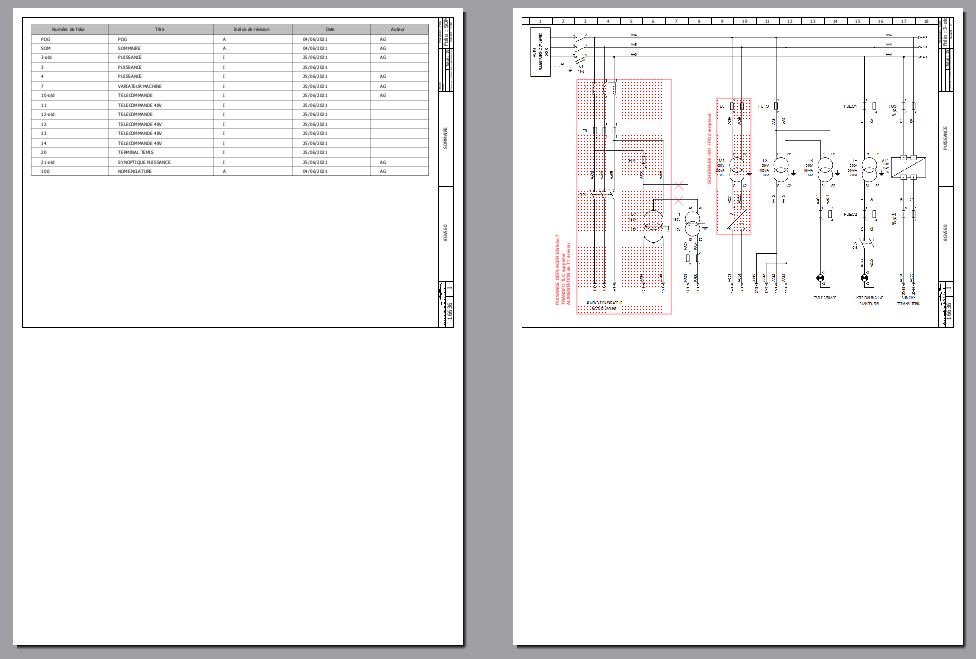Click the "Titre" column header
The image size is (976, 659).
coord(160,30)
